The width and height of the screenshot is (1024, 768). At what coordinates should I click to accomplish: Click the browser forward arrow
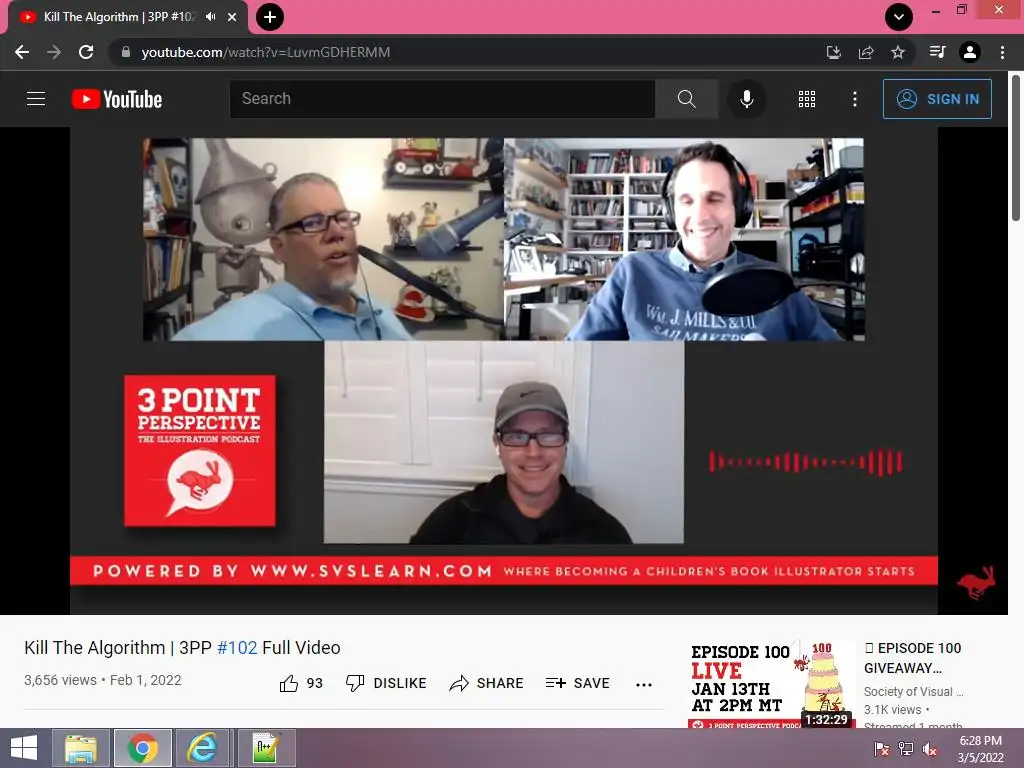[x=54, y=52]
